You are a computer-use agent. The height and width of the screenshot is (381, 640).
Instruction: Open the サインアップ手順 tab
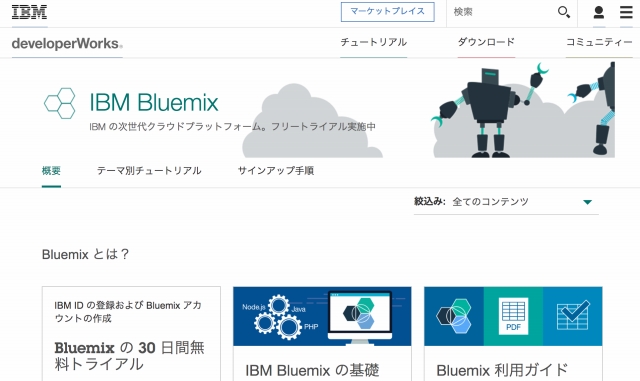276,171
